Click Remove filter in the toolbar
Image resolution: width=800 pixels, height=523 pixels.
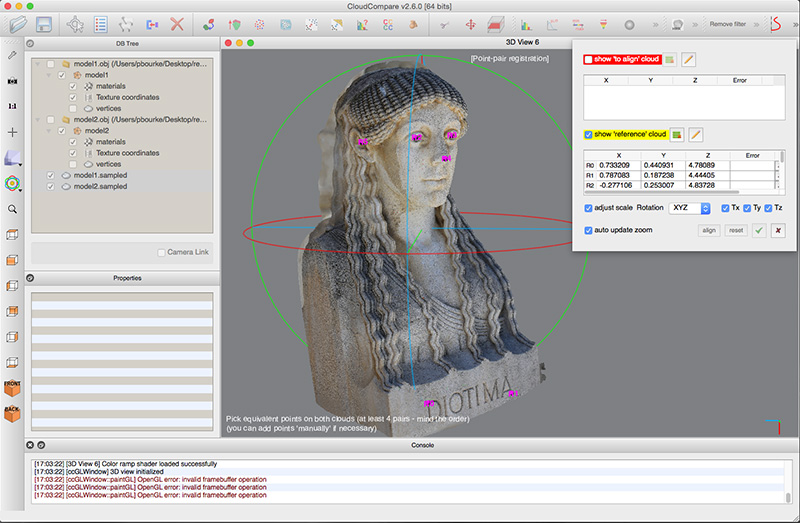(x=728, y=24)
